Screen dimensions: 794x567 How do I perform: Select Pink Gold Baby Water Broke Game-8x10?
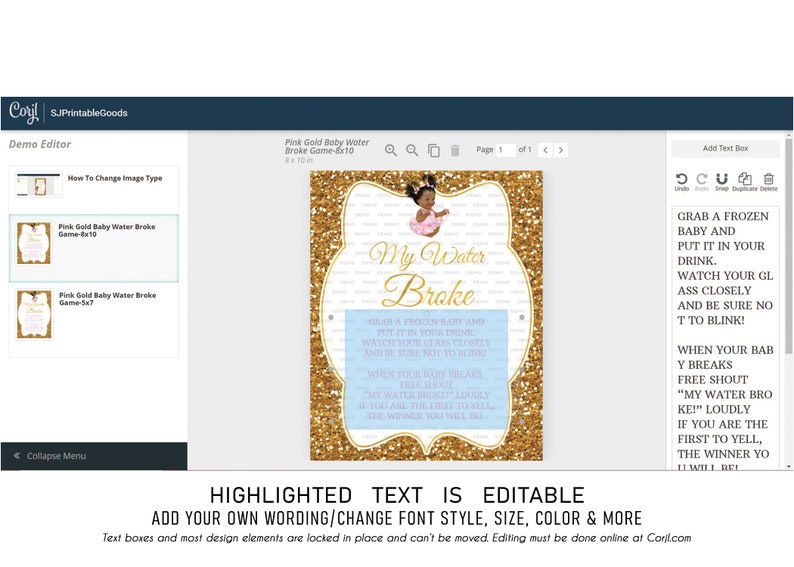coord(94,248)
